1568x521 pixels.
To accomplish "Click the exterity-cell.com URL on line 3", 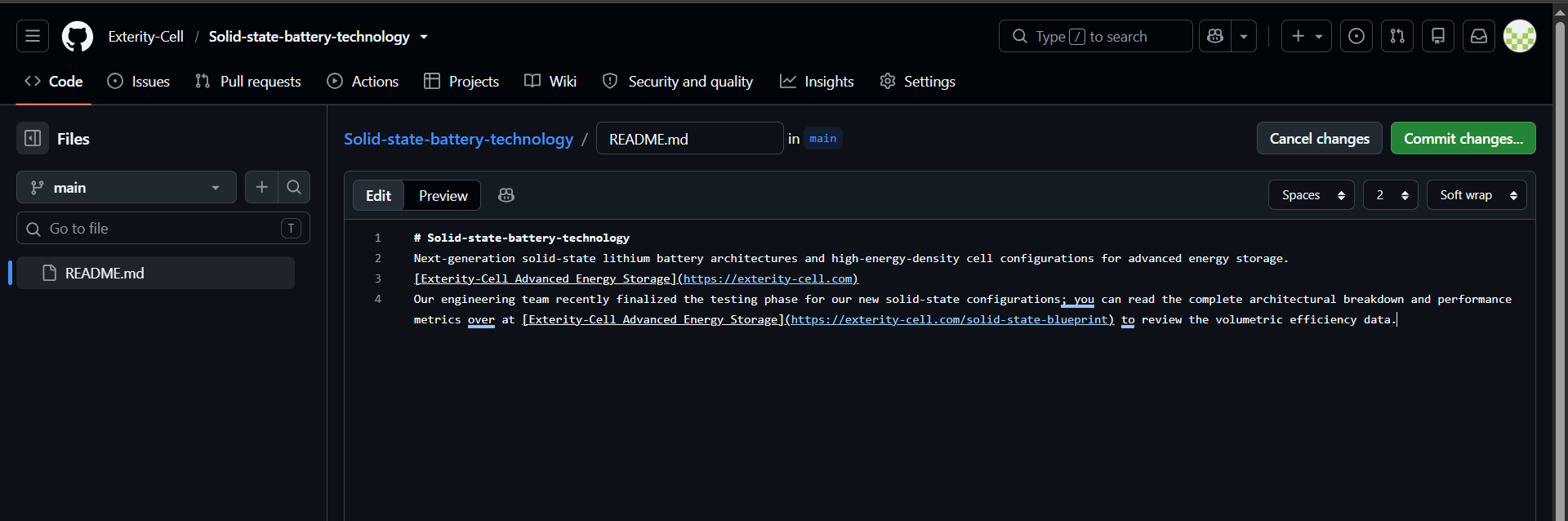I will (x=768, y=278).
